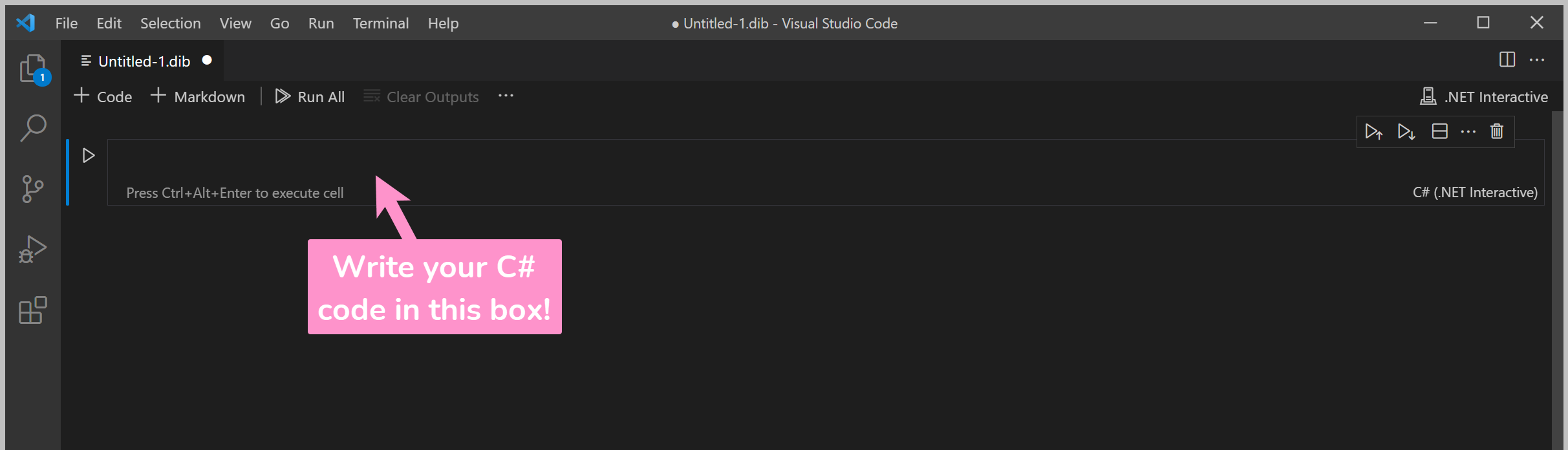
Task: Select the .NET Interactive kernel picker
Action: click(x=1484, y=97)
